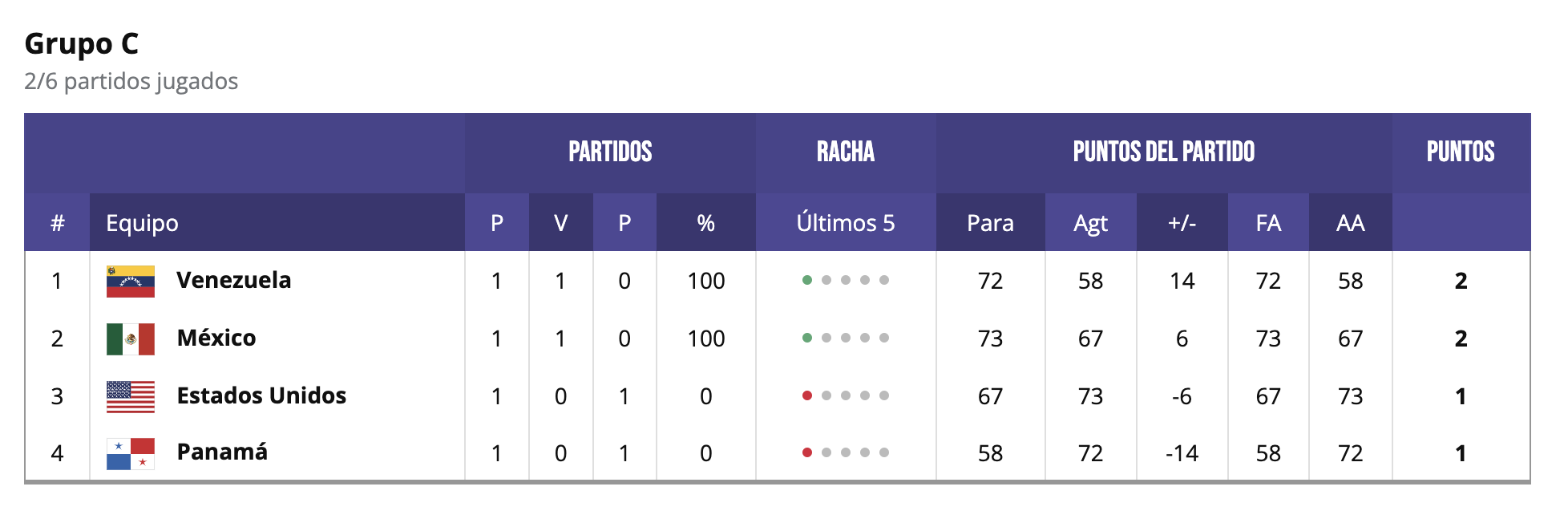Click the Grupo C heading
Screen dimensions: 1568x523
pyautogui.click(x=82, y=43)
